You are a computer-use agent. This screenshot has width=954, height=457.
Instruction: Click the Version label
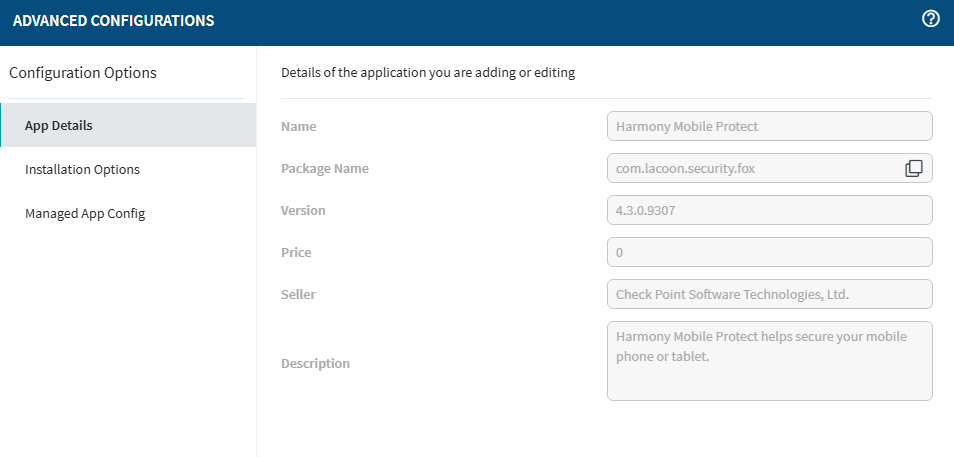303,211
